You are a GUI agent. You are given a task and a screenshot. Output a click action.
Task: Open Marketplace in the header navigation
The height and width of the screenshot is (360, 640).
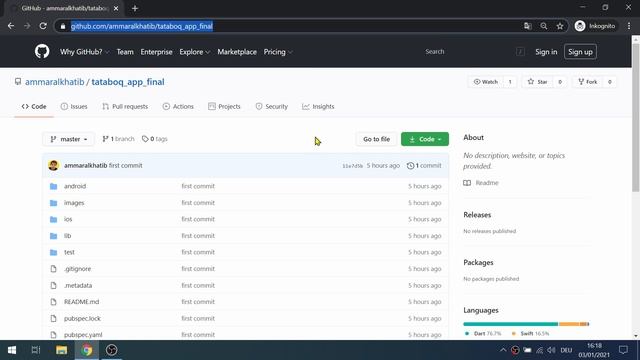(237, 52)
